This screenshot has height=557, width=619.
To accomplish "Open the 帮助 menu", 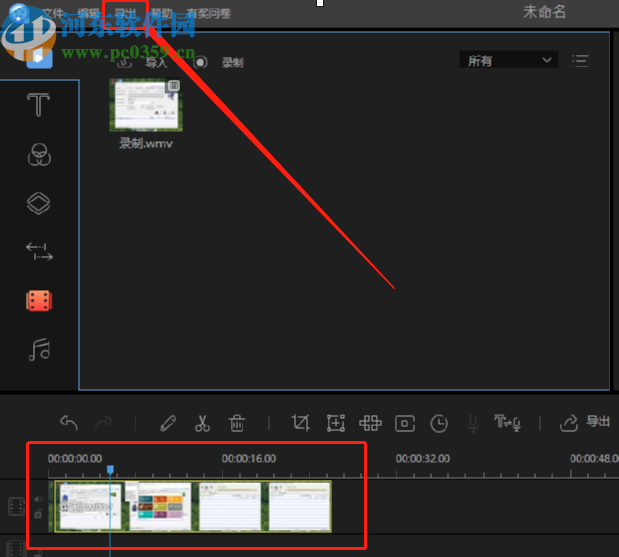I will coord(162,14).
